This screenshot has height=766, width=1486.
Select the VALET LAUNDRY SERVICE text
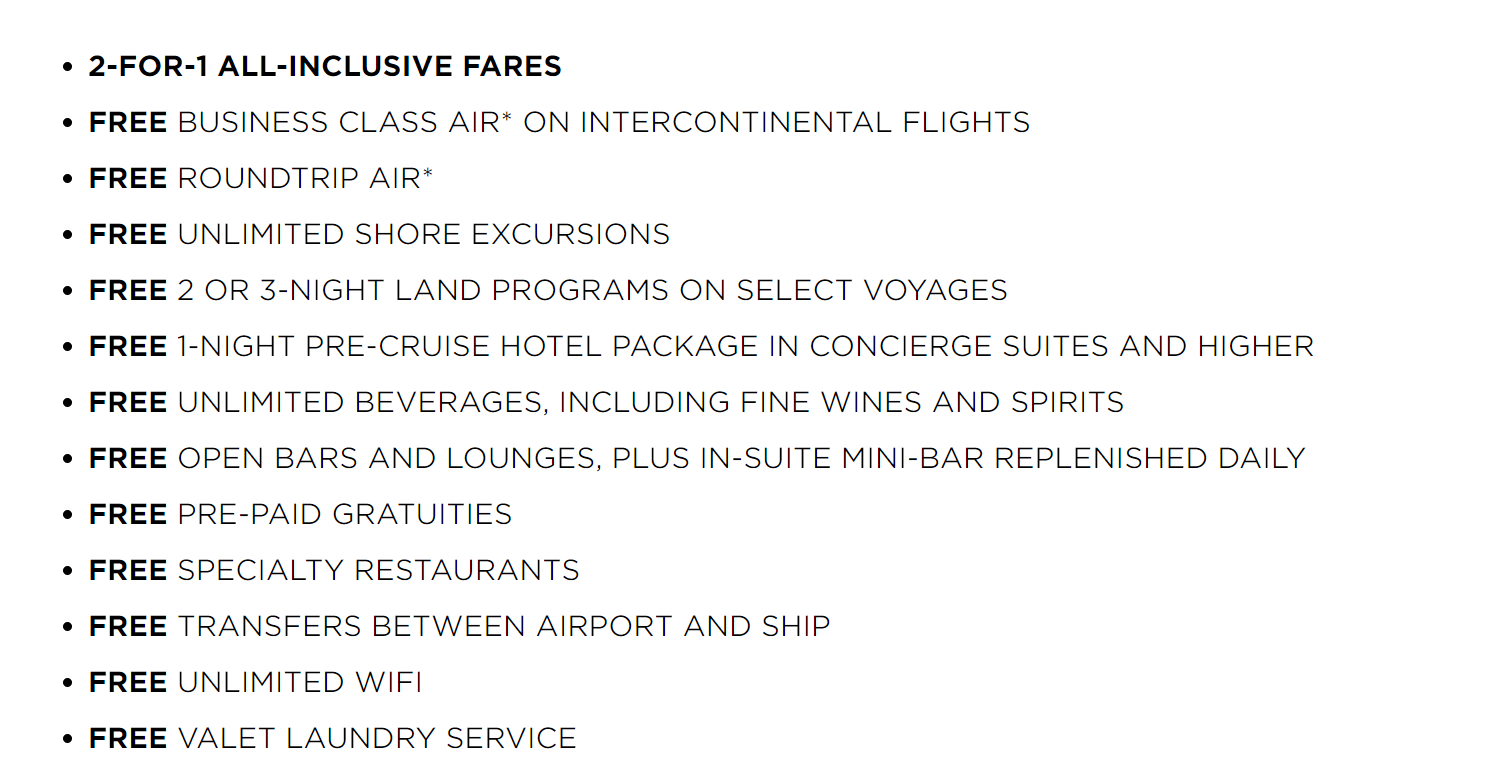[x=377, y=738]
